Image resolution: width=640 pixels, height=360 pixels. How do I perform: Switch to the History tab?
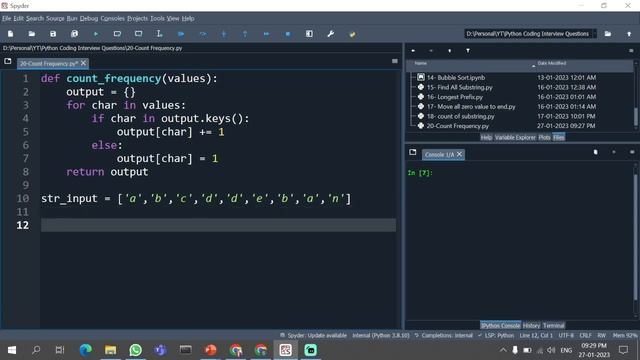coord(531,325)
